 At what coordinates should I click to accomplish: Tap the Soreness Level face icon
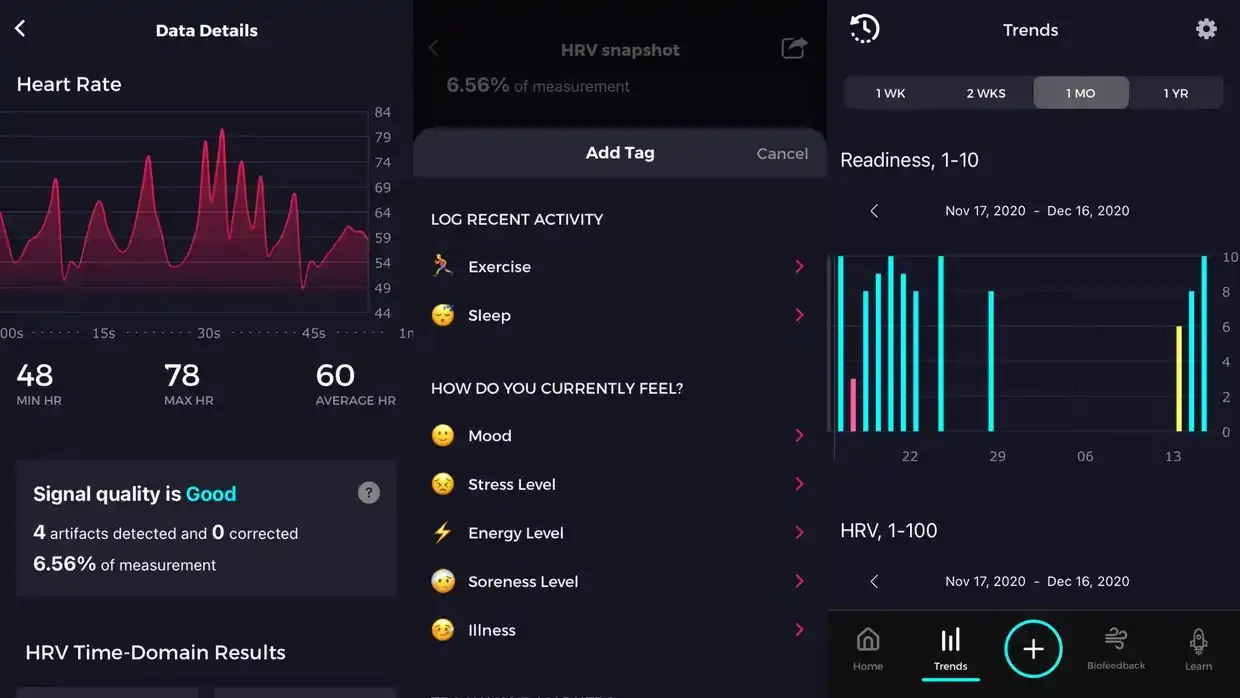coord(442,581)
